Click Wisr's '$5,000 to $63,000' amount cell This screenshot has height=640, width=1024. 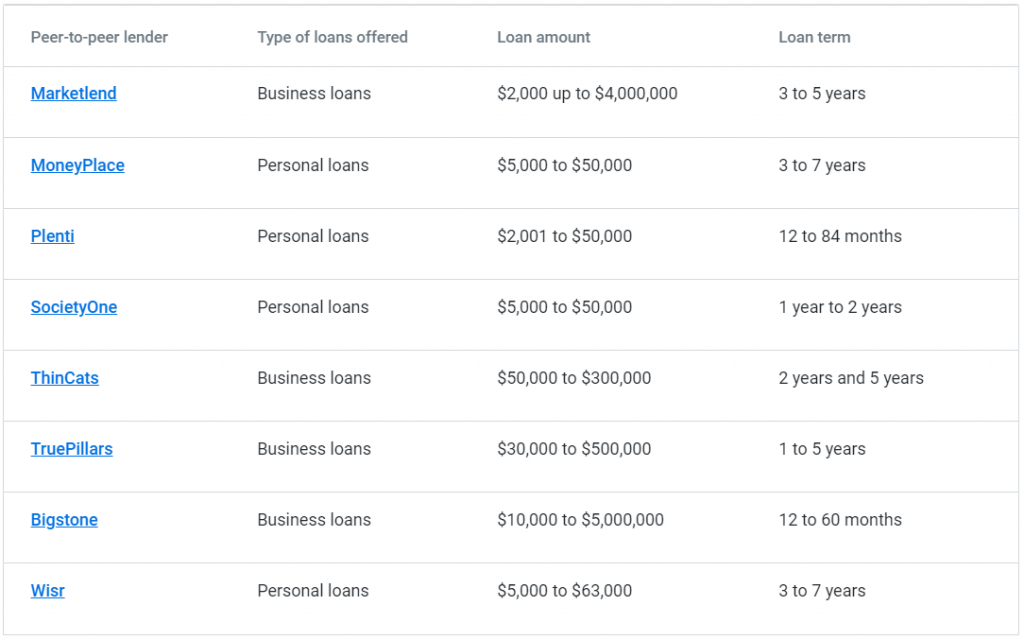click(564, 592)
